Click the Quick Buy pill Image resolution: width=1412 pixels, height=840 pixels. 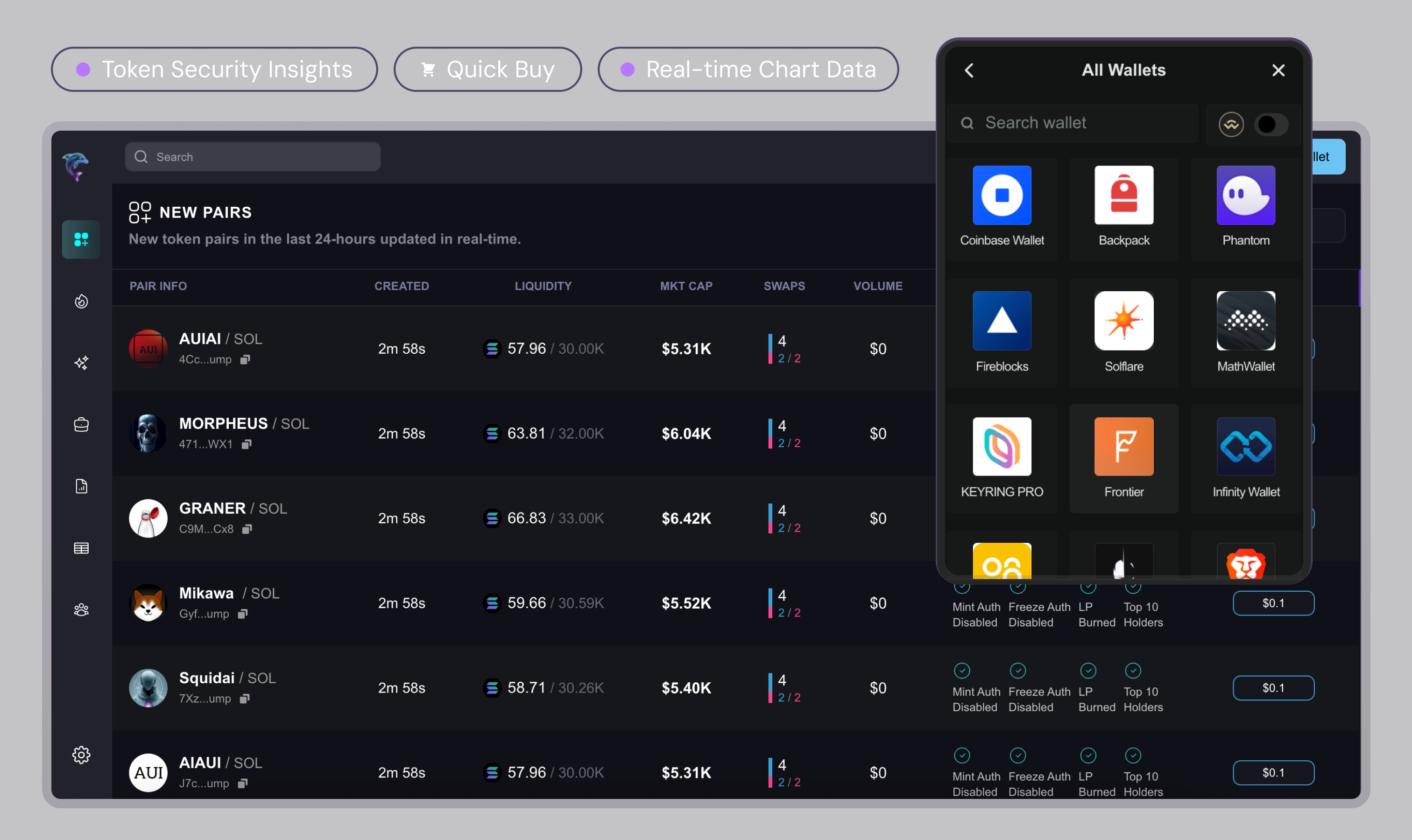[x=487, y=69]
